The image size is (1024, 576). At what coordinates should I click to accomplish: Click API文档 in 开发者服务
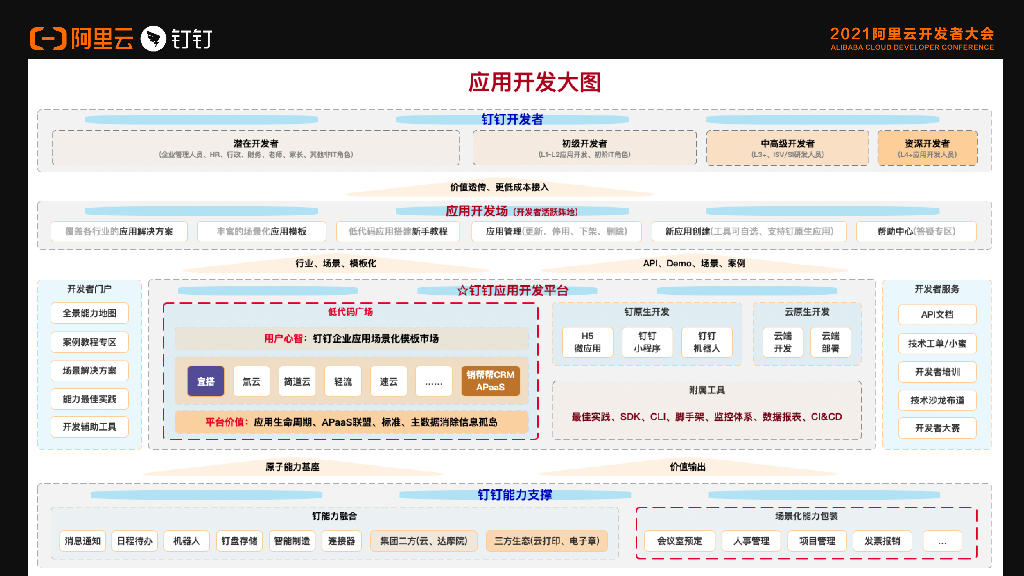[x=937, y=315]
